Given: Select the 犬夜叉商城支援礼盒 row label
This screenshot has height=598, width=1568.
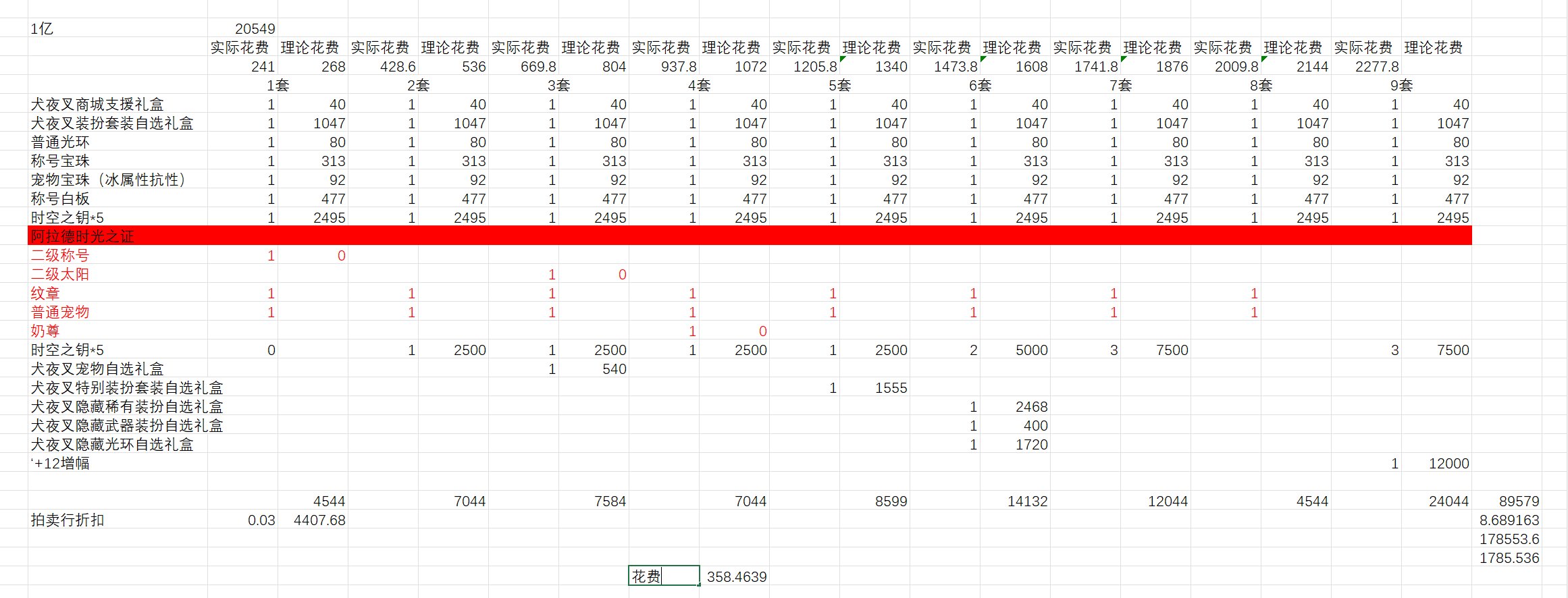Looking at the screenshot, I should coord(117,105).
